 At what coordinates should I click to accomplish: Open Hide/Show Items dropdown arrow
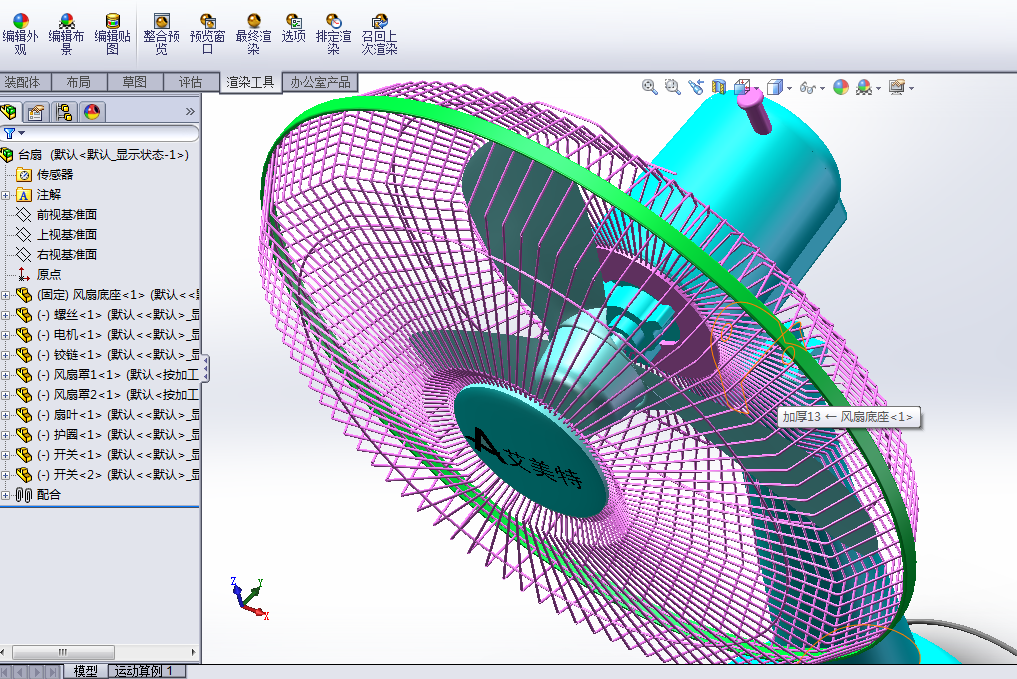(x=822, y=88)
